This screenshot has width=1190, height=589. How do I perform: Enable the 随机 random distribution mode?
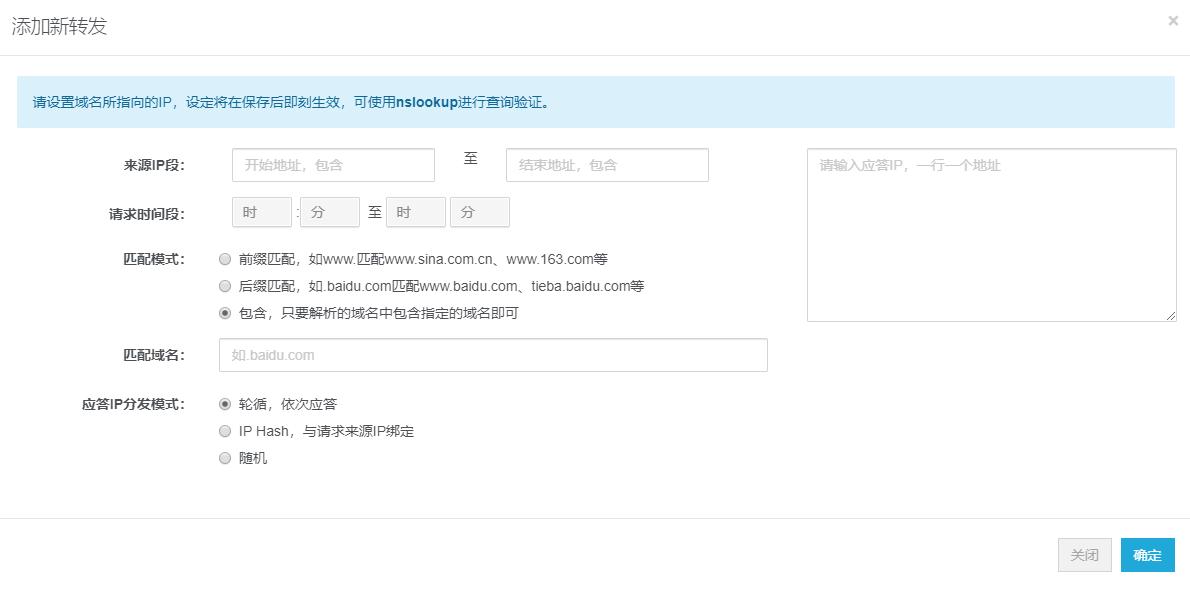pos(225,458)
